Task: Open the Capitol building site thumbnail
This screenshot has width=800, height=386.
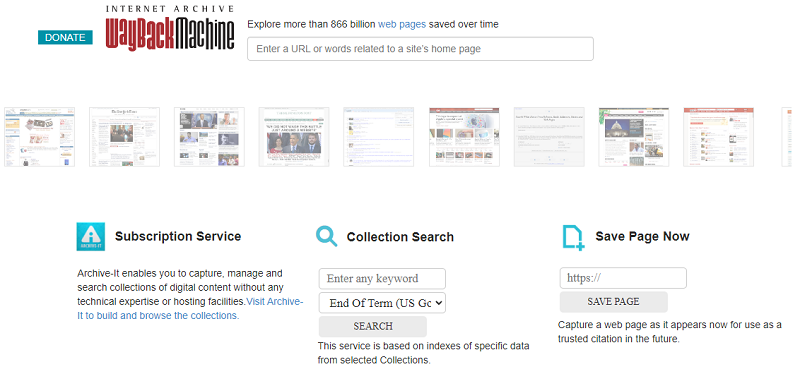Action: pyautogui.click(x=634, y=137)
